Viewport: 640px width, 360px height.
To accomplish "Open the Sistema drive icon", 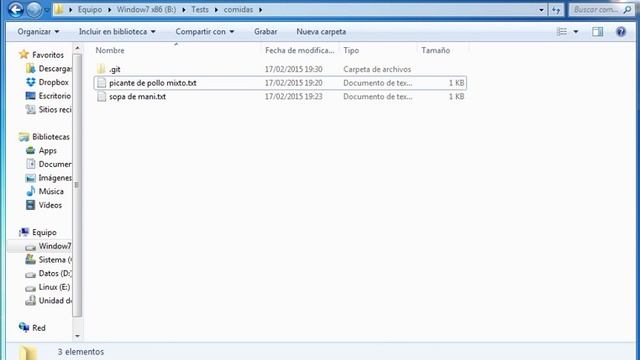I will click(x=31, y=259).
